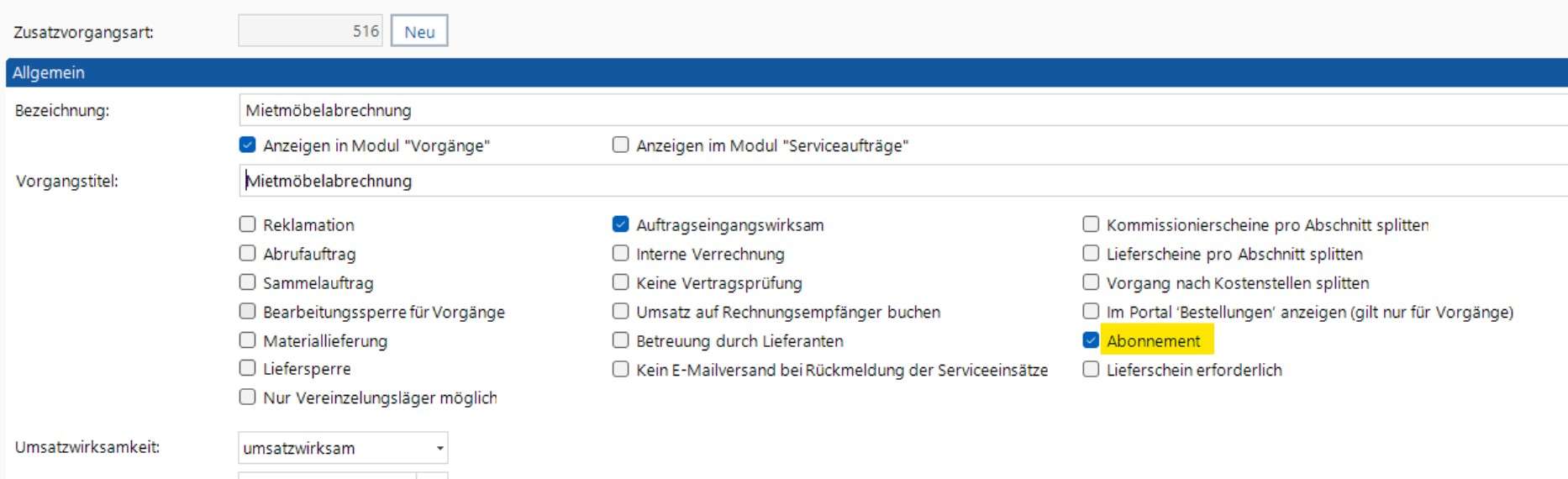Tick Keine Vertragsprüfung checkbox

(620, 283)
